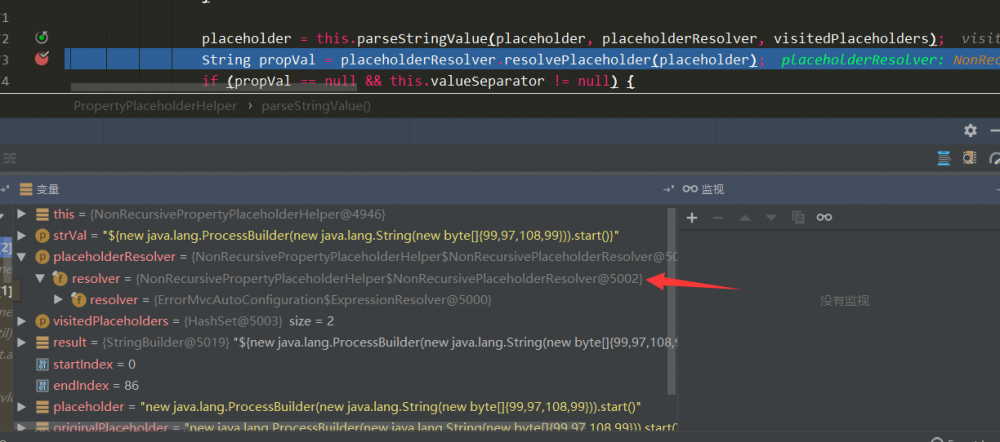Click the primitive icon beside endIndex
Viewport: 1000px width, 442px height.
[42, 385]
